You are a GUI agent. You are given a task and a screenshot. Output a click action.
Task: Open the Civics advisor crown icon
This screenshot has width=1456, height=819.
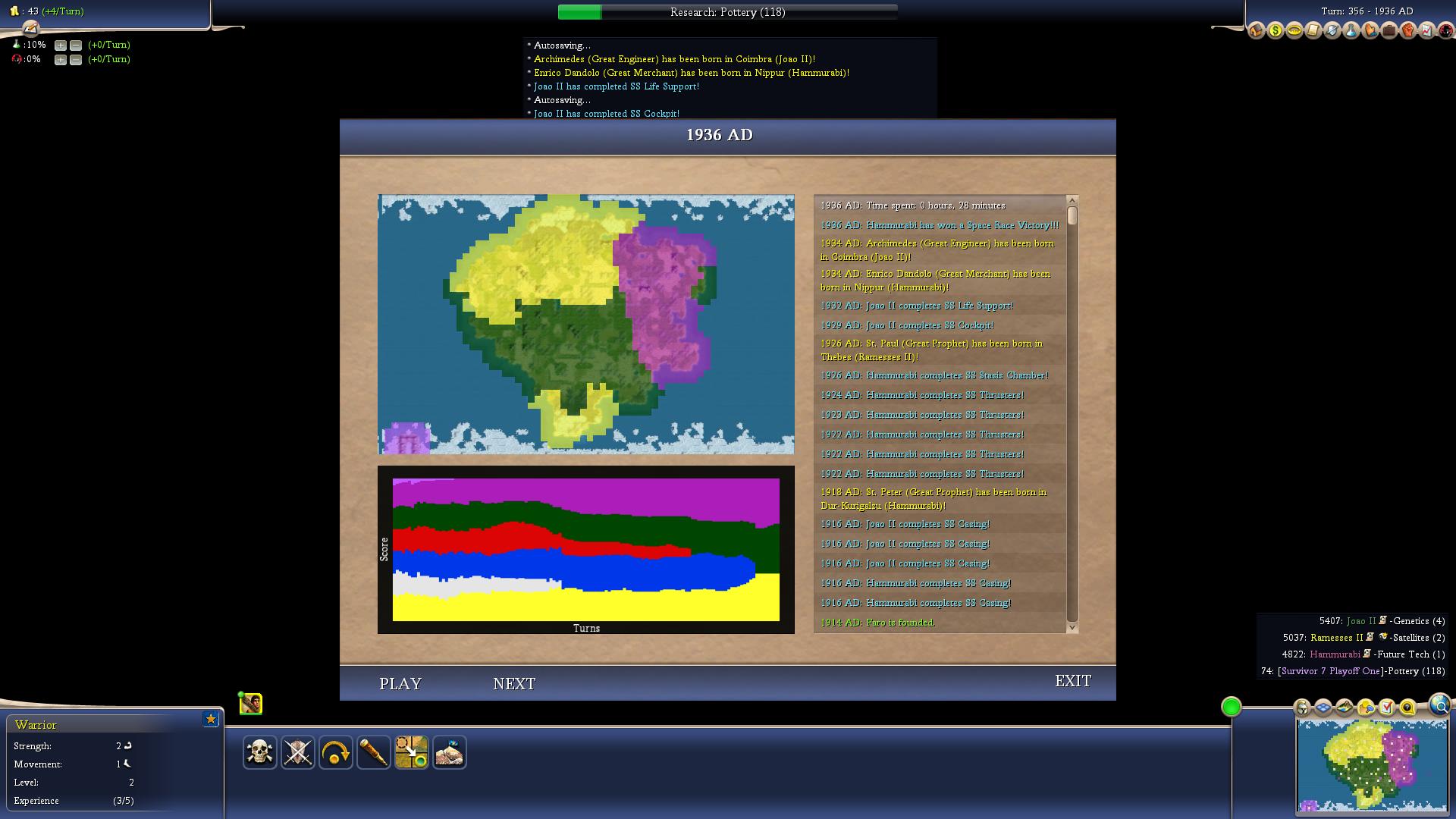pyautogui.click(x=1294, y=30)
